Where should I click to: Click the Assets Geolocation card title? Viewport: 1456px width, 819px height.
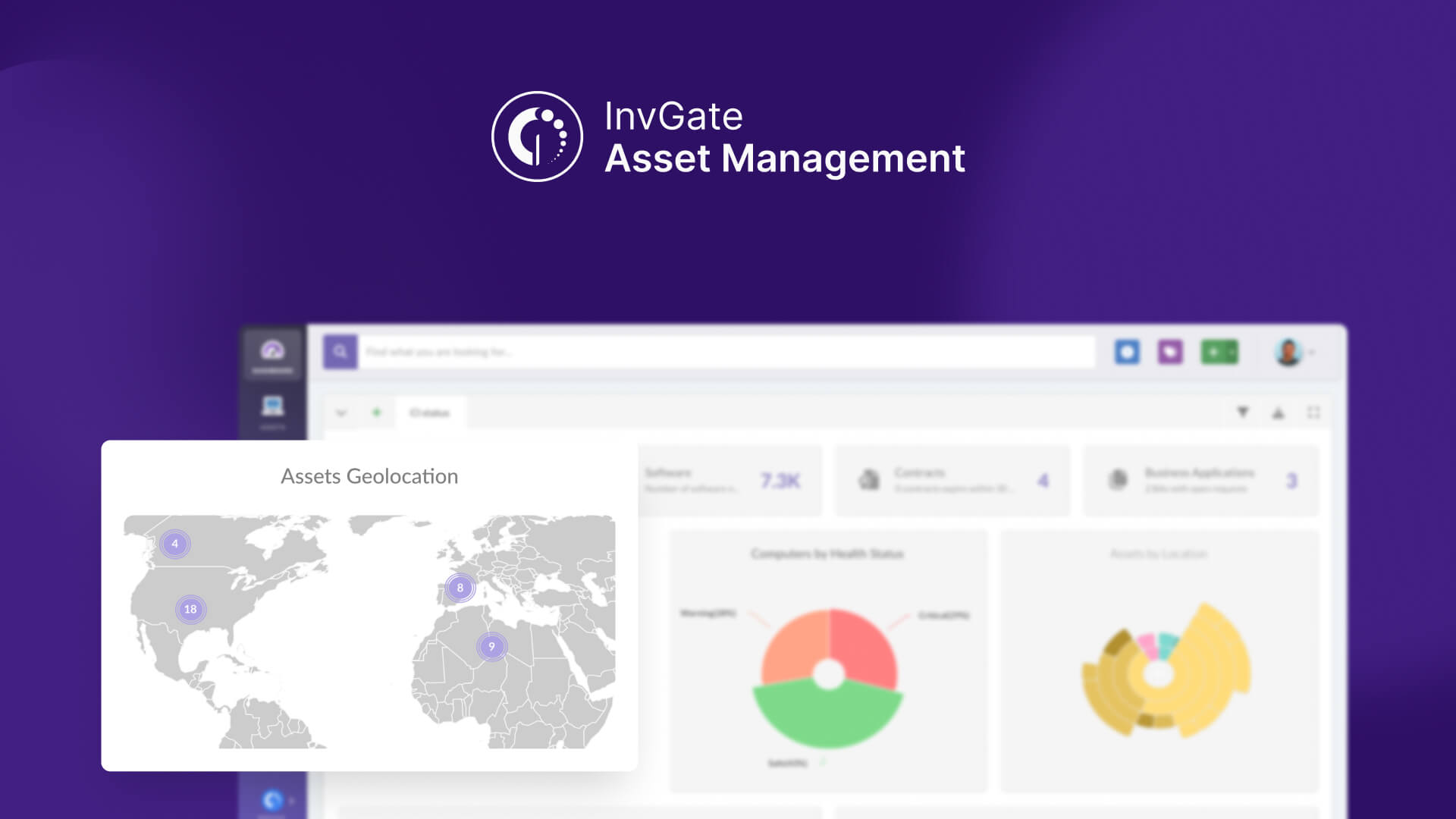(369, 476)
